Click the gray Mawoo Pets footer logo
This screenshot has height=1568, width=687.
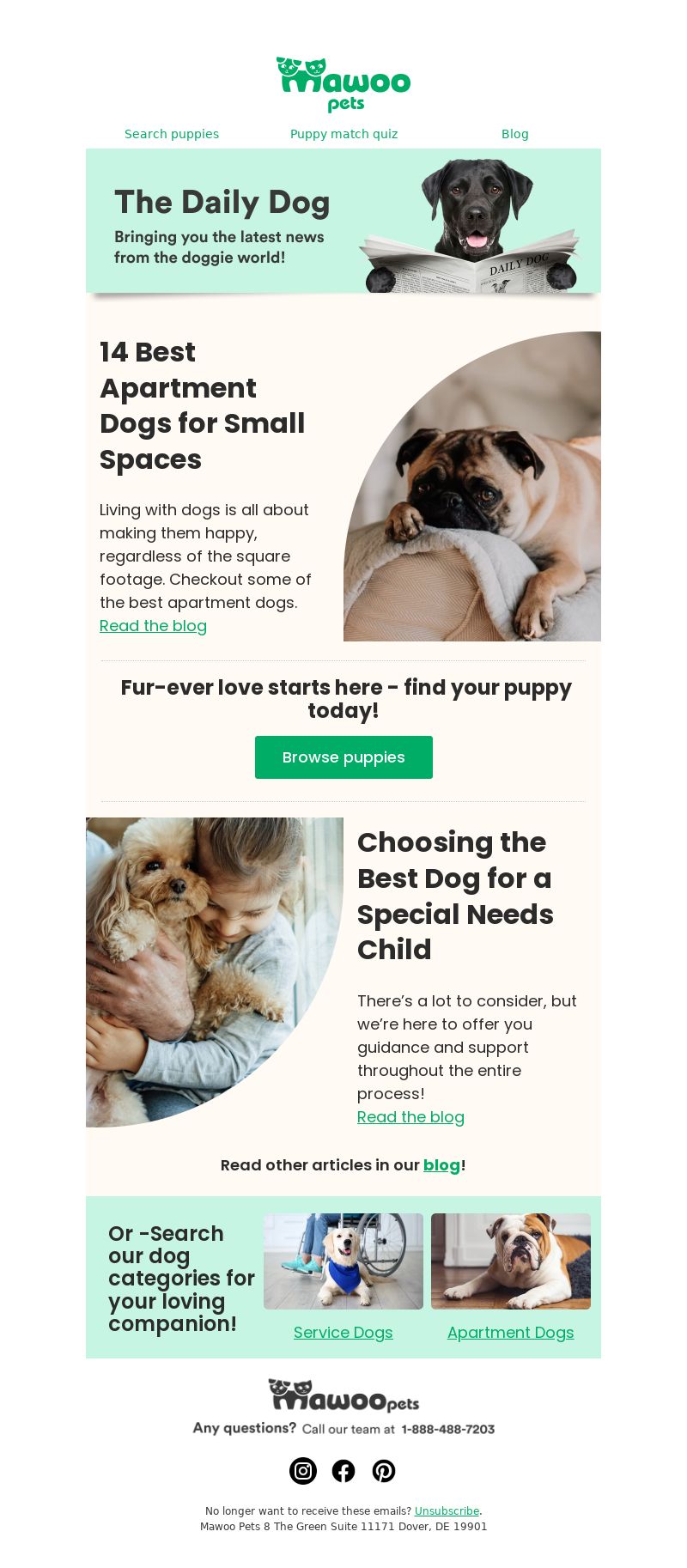coord(343,1395)
